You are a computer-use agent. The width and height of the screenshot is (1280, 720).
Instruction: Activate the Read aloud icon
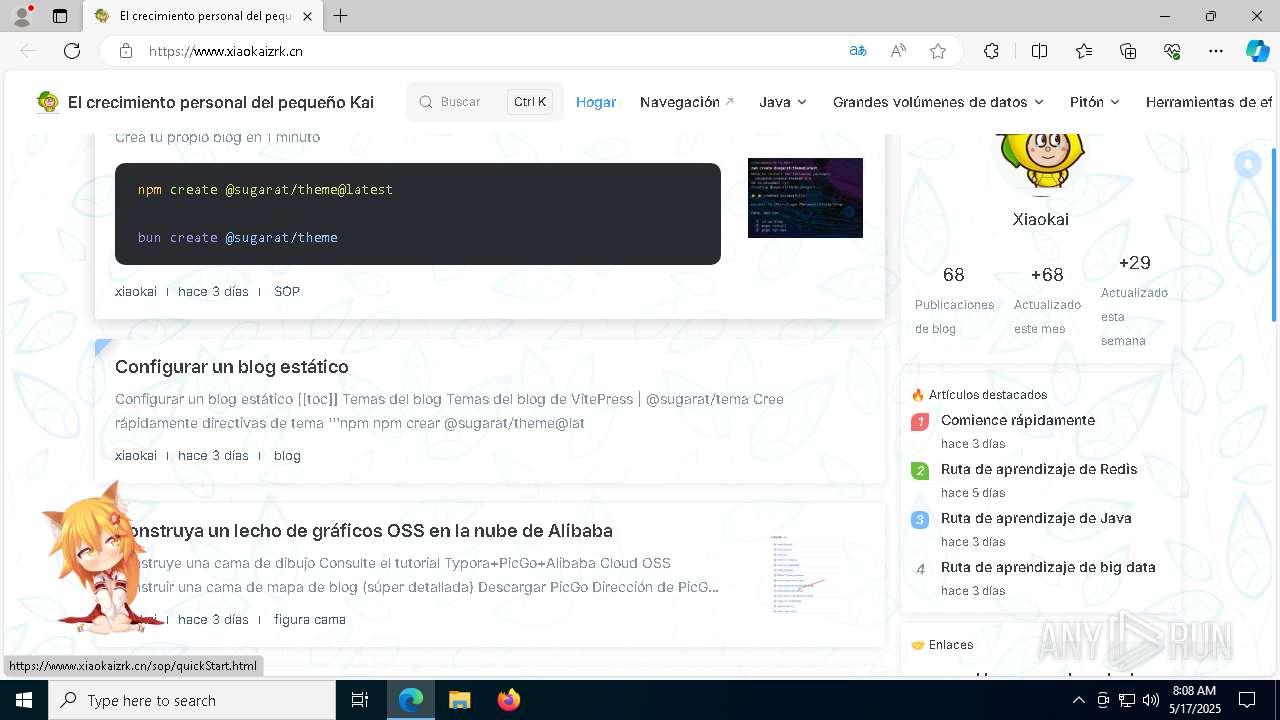tap(898, 51)
